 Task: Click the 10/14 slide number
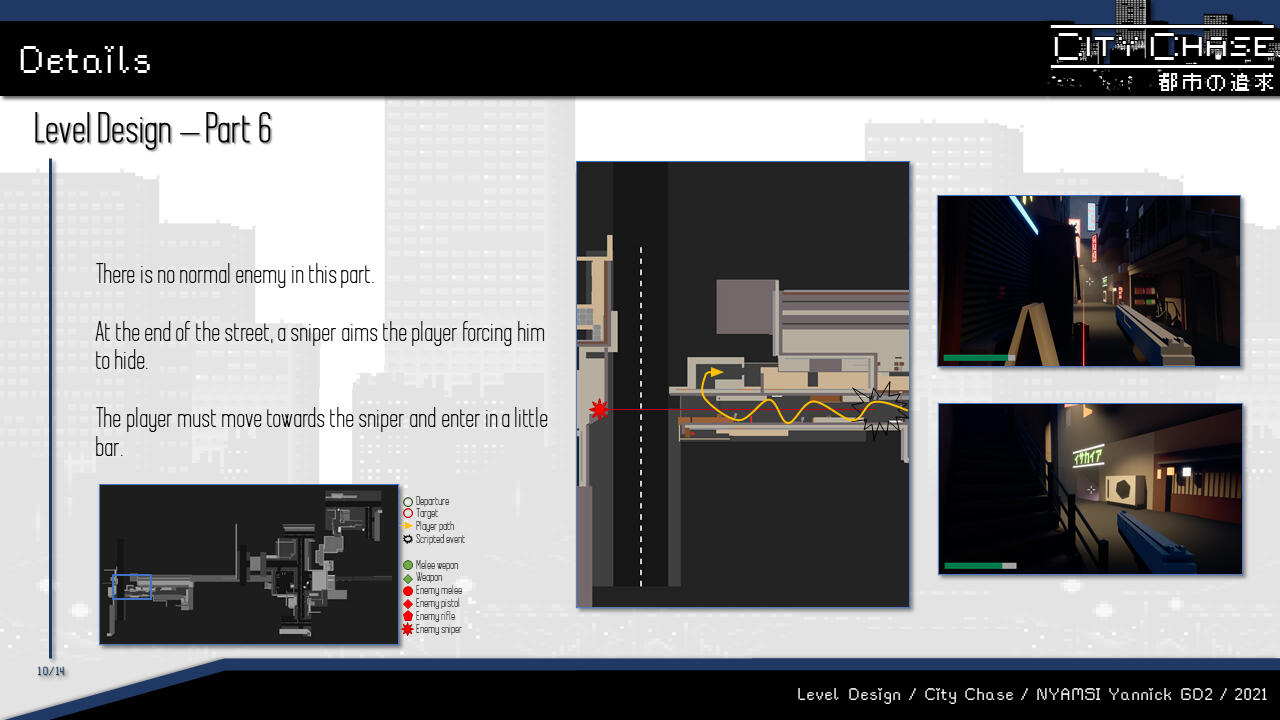click(51, 671)
